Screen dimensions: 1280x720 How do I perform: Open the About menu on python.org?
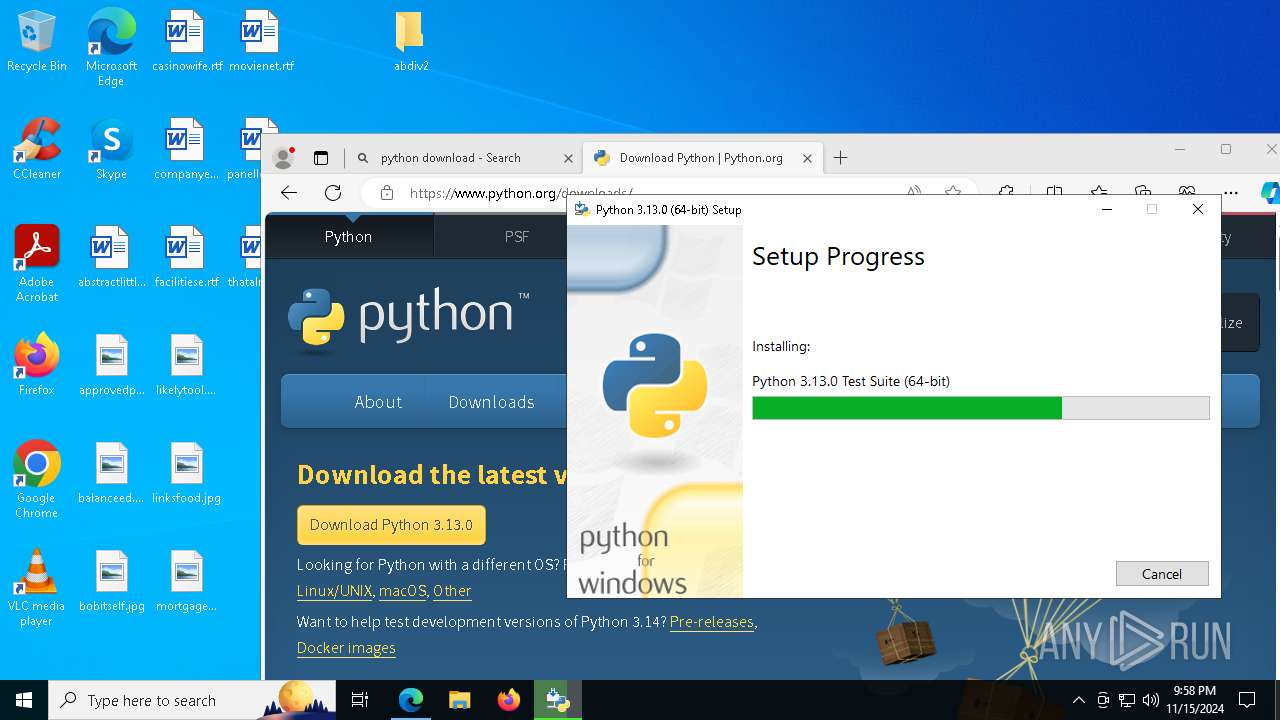coord(378,402)
